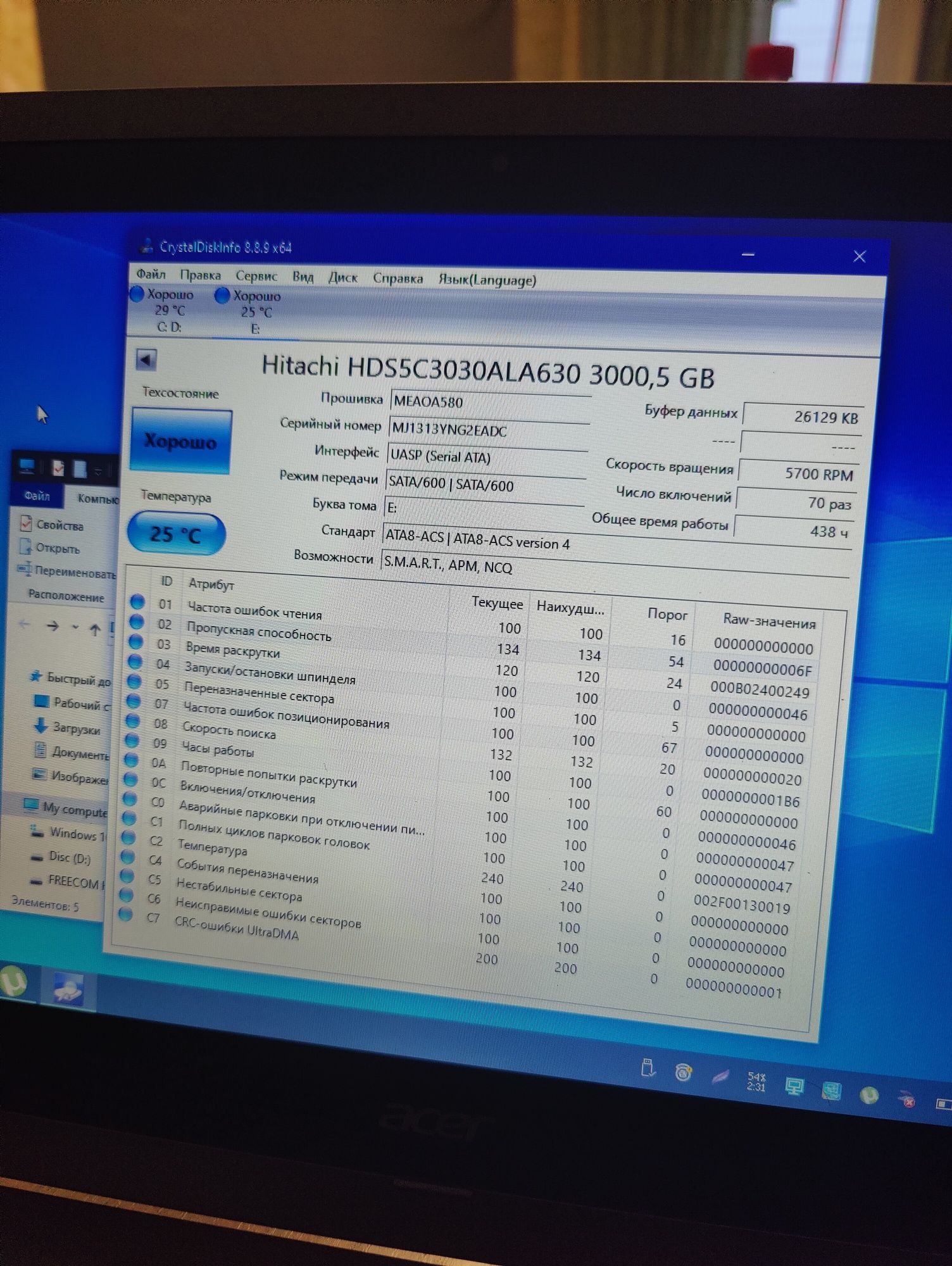Minimize the CrystalDiskInfo window
The image size is (952, 1266).
click(748, 254)
